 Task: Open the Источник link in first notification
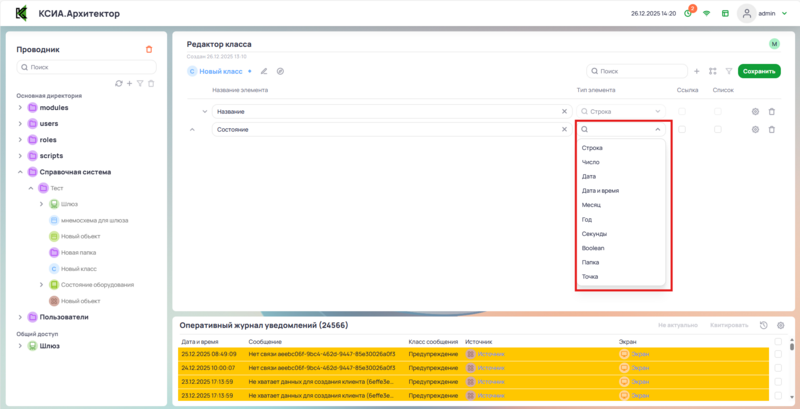pos(490,353)
